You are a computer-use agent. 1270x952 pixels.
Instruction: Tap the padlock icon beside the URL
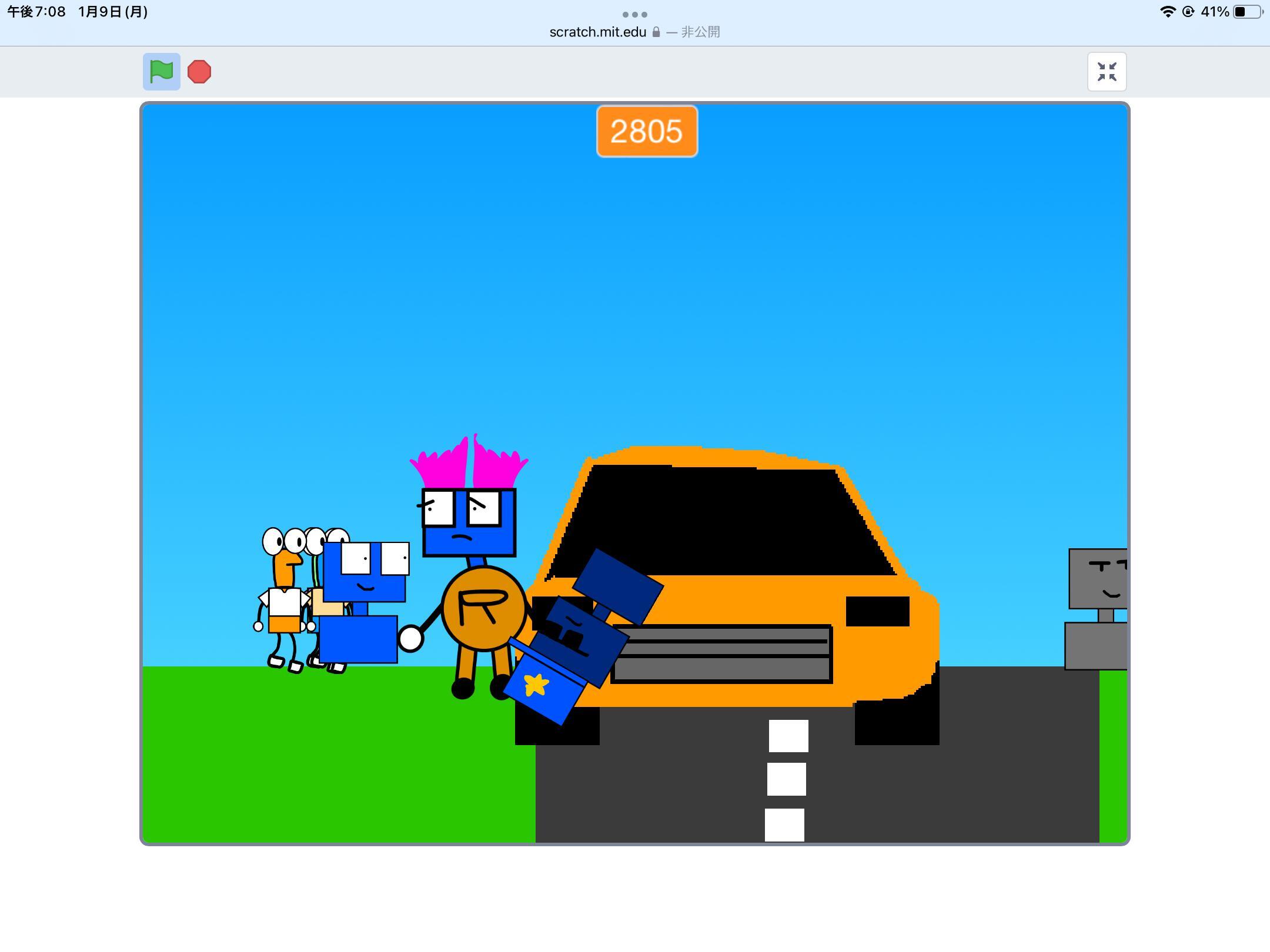pyautogui.click(x=656, y=32)
